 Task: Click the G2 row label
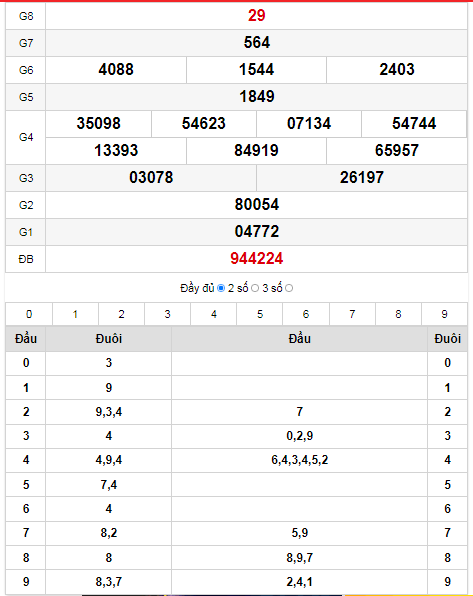[x=26, y=205]
